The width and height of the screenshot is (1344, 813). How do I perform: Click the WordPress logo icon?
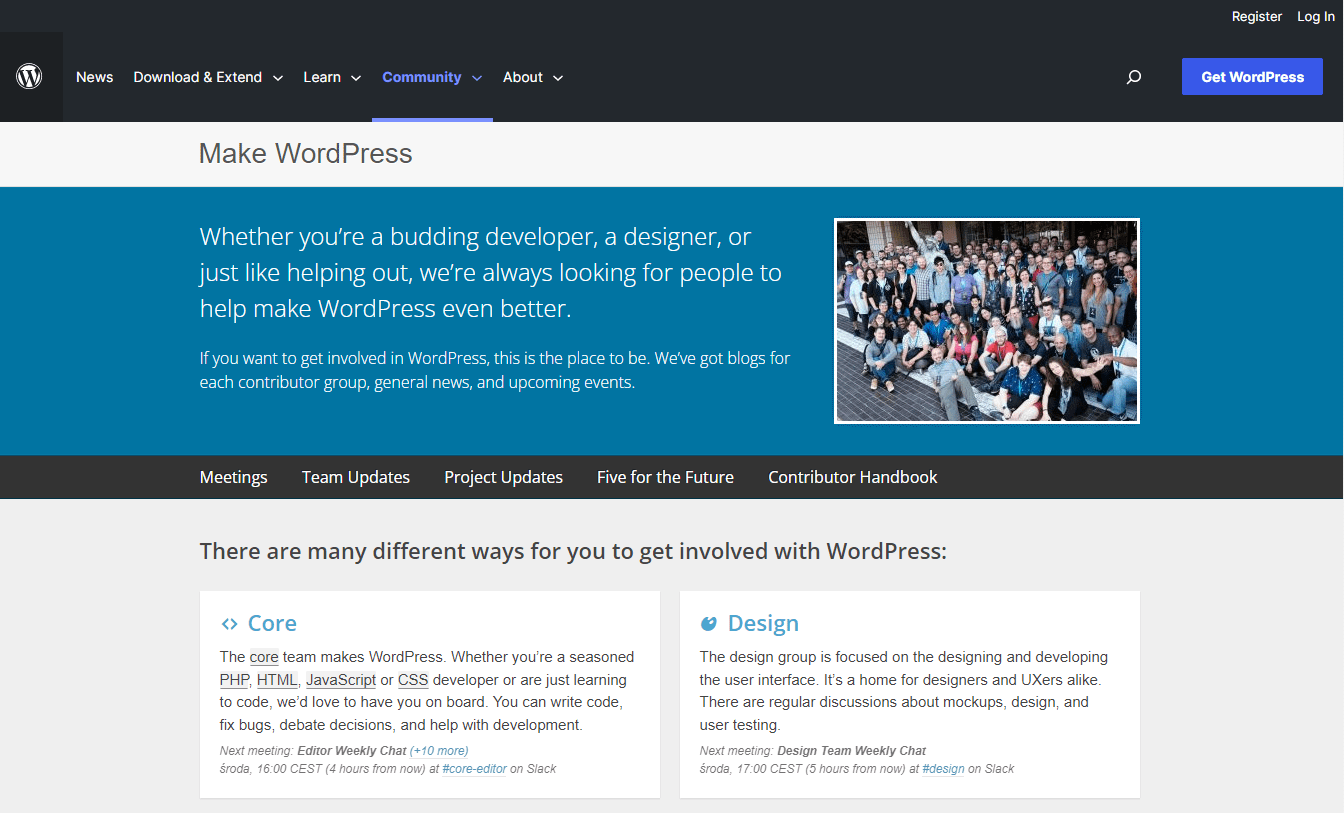(x=29, y=77)
